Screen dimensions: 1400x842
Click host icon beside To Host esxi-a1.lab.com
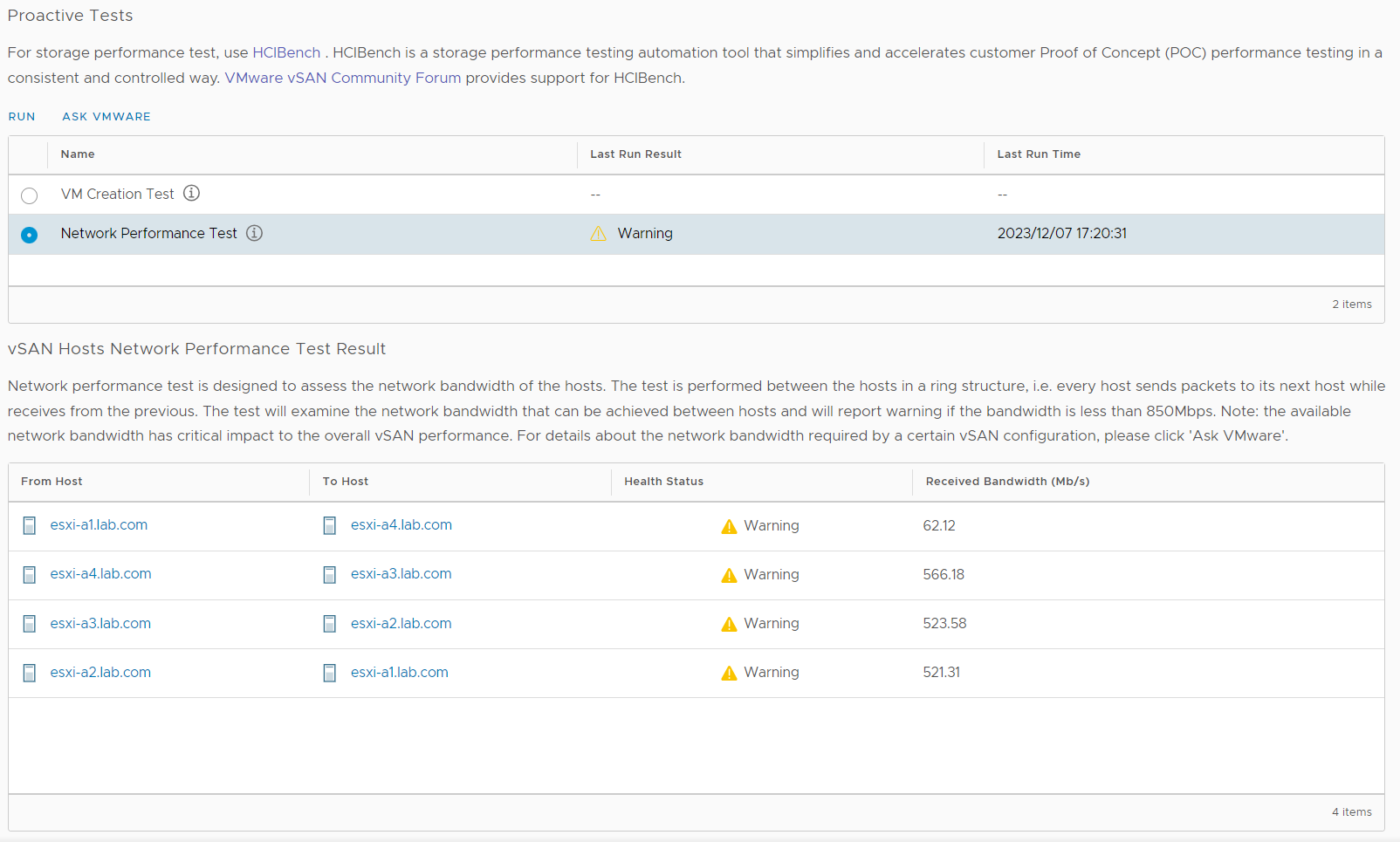click(x=330, y=673)
